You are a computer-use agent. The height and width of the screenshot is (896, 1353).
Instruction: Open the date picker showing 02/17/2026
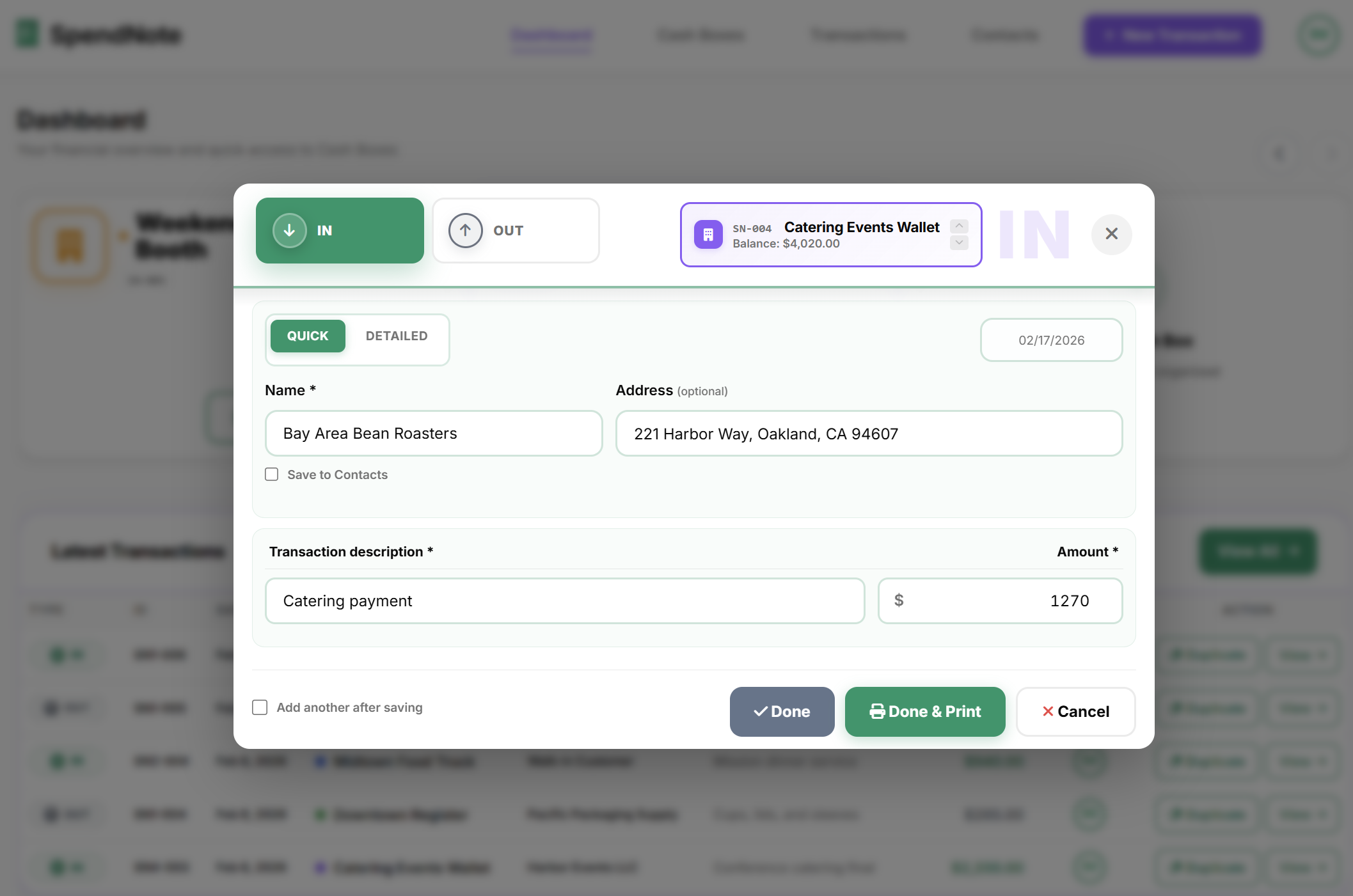pos(1051,340)
